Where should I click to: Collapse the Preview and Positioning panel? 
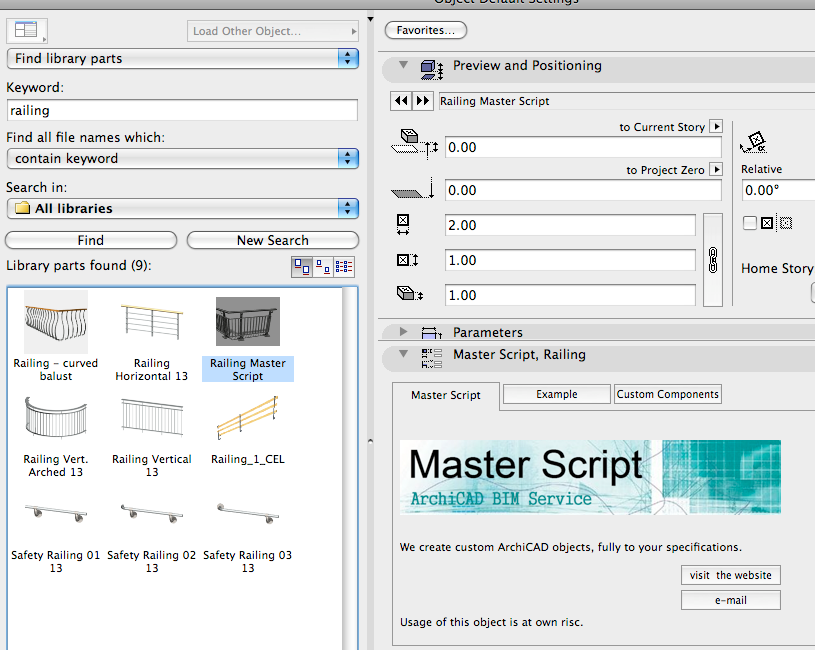404,66
